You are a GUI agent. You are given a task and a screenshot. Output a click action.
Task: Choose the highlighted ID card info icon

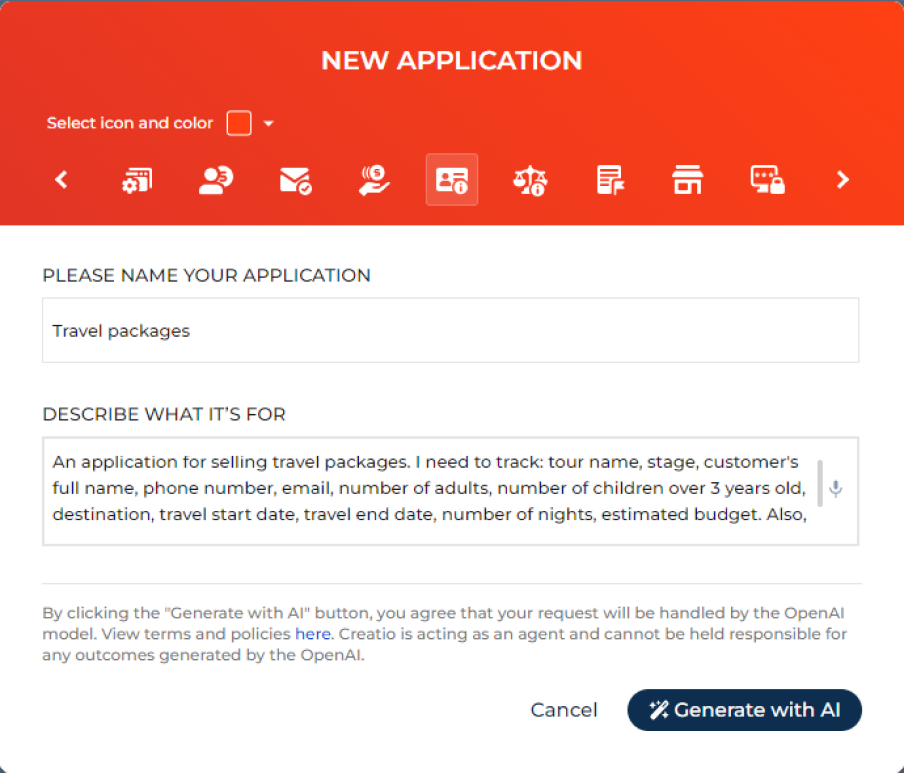[452, 180]
